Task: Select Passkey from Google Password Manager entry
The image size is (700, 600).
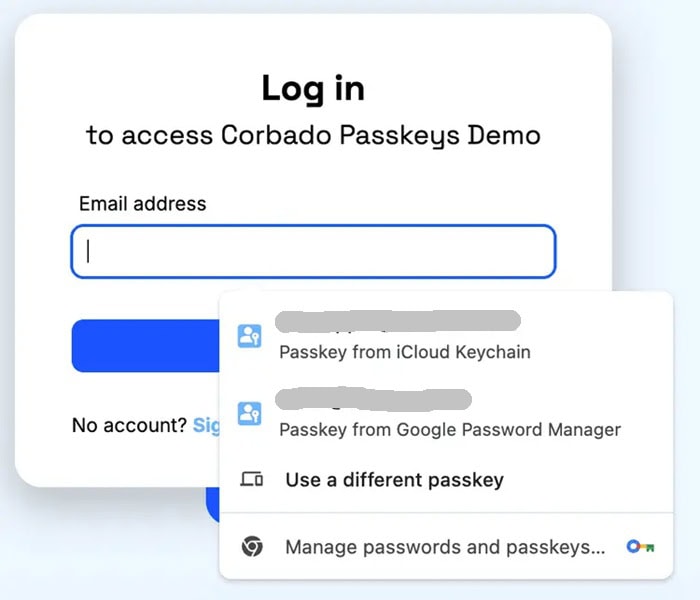Action: click(446, 413)
